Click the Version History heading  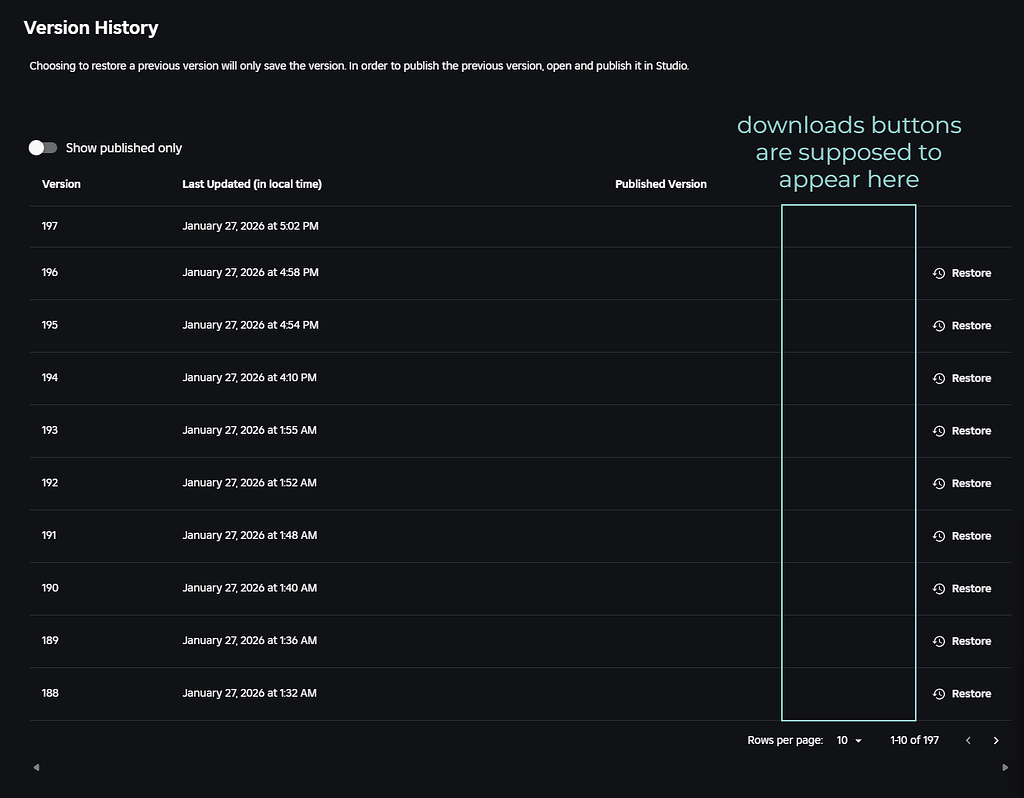point(91,28)
